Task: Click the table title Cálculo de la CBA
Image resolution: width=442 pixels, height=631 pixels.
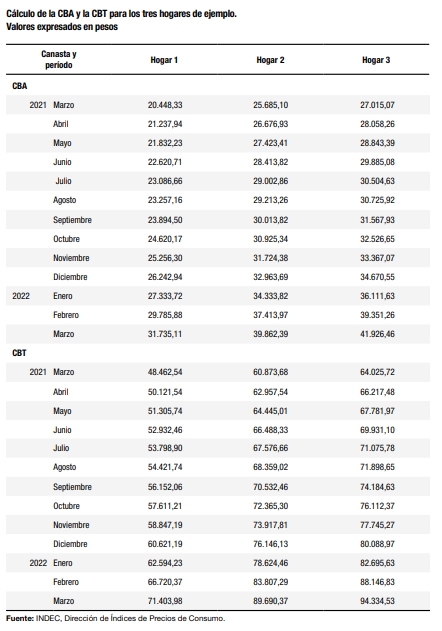Action: [122, 14]
